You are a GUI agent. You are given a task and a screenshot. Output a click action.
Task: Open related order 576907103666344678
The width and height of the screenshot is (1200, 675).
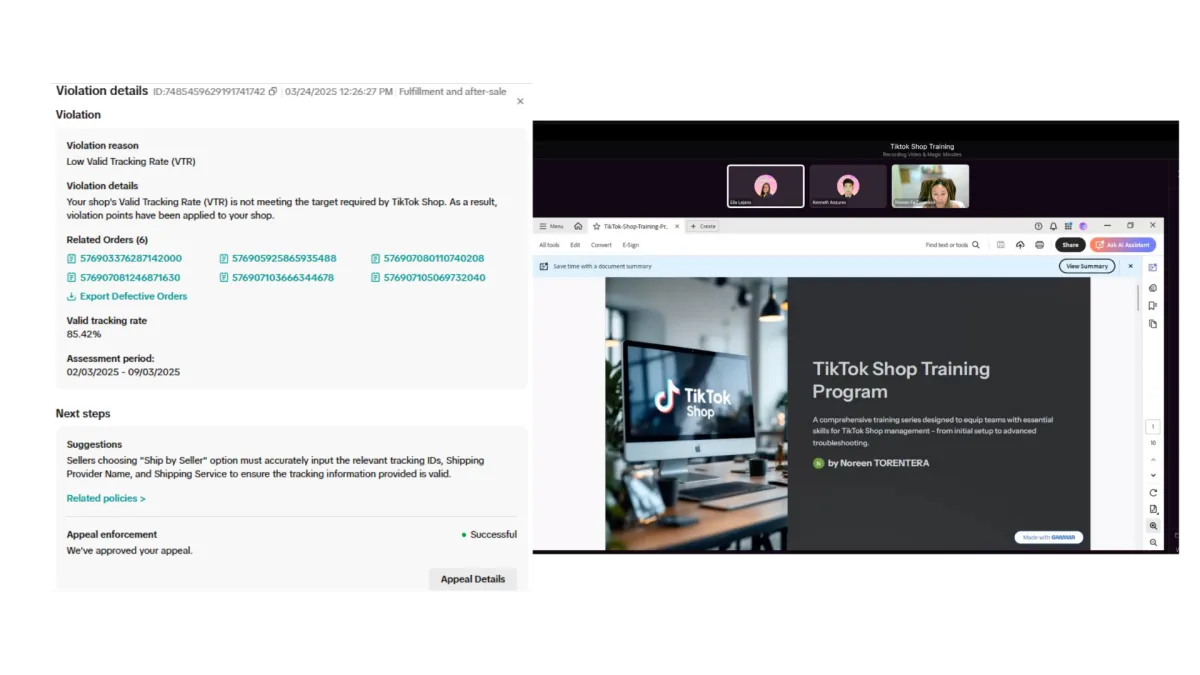277,278
